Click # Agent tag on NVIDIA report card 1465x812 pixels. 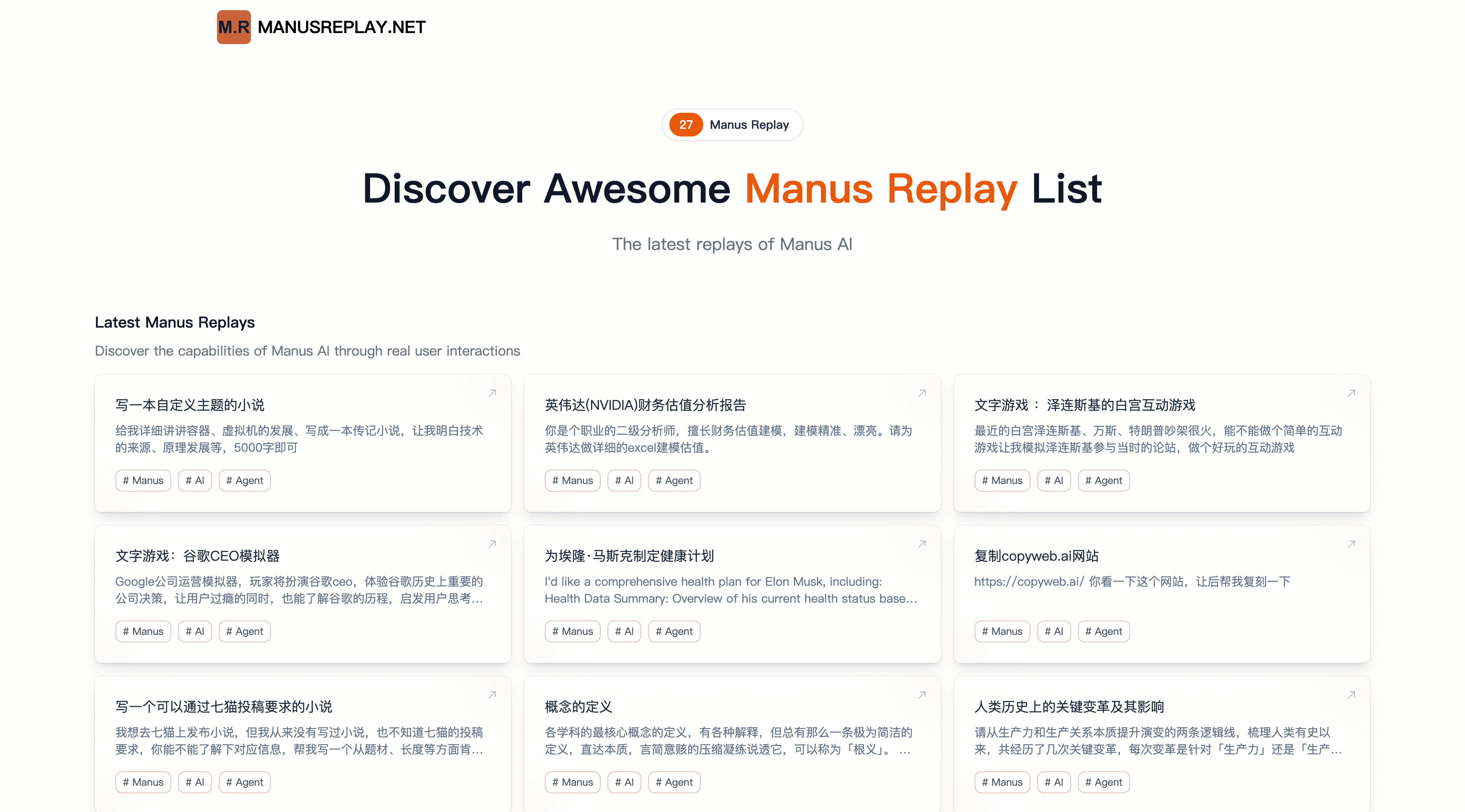(674, 481)
